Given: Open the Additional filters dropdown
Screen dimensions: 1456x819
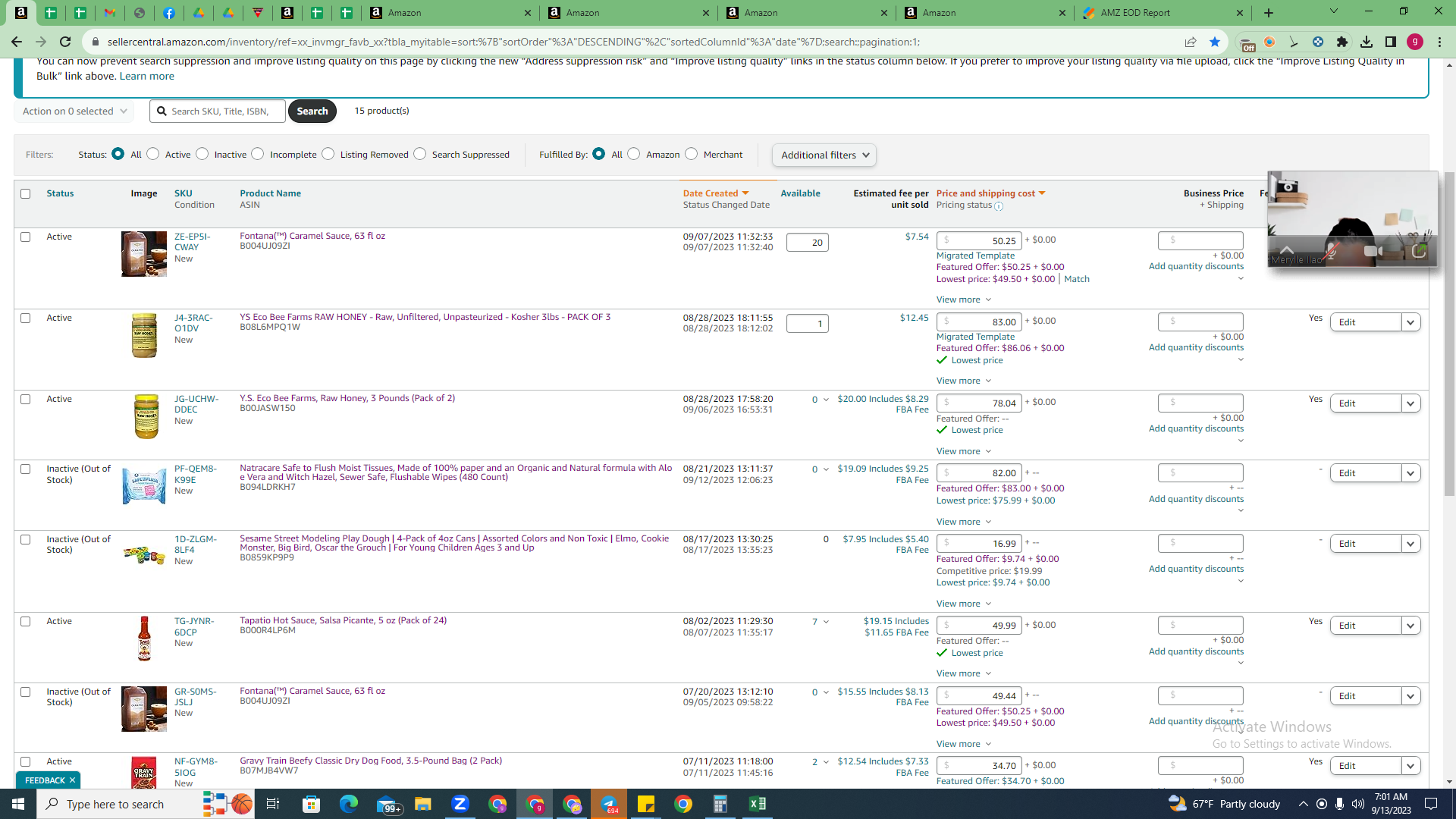Looking at the screenshot, I should (x=824, y=155).
